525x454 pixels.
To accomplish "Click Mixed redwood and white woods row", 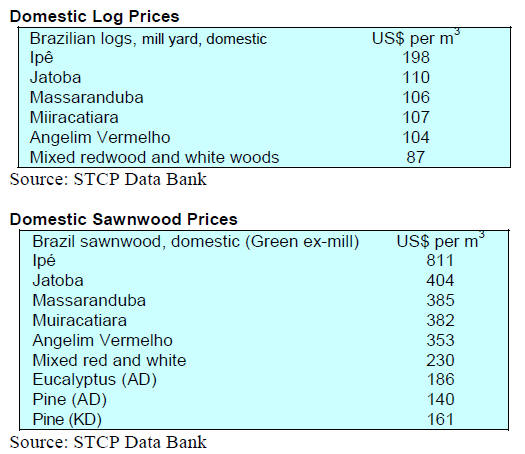I will (264, 157).
